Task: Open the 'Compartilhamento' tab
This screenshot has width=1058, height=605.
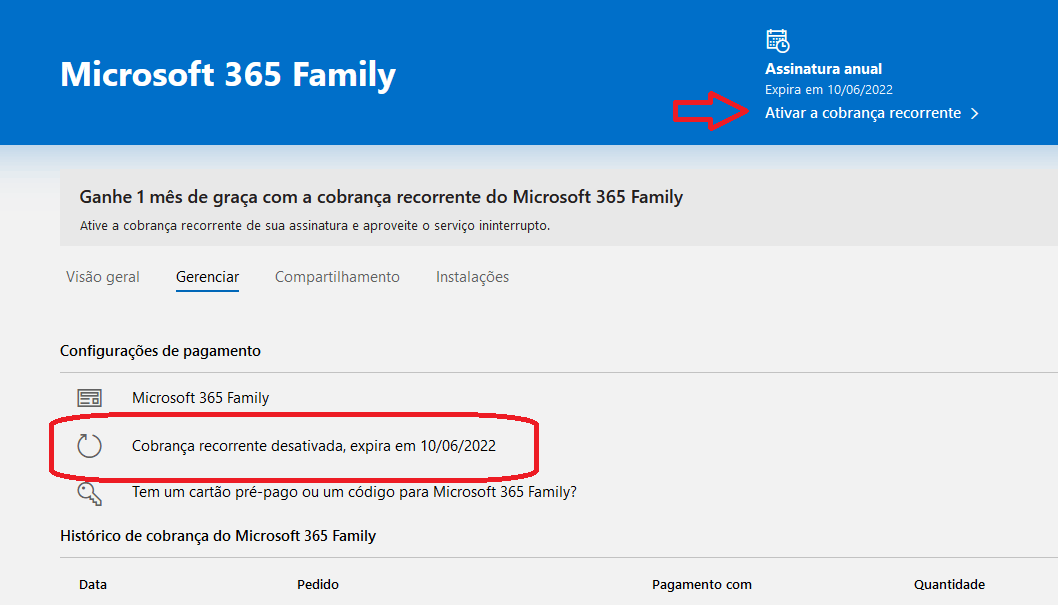Action: 337,277
